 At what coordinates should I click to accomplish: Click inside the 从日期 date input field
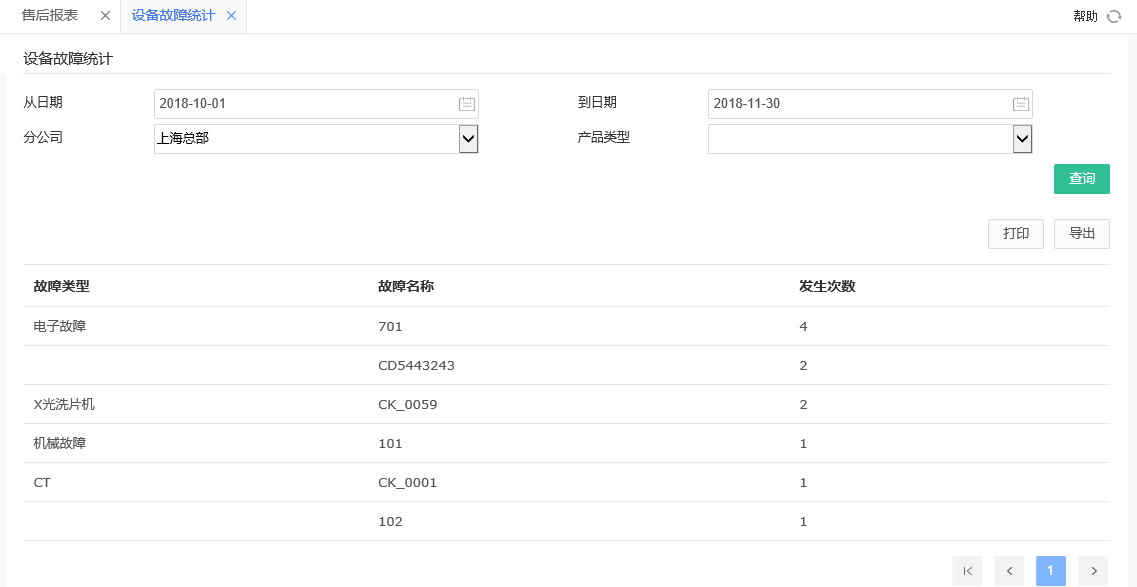click(x=300, y=103)
